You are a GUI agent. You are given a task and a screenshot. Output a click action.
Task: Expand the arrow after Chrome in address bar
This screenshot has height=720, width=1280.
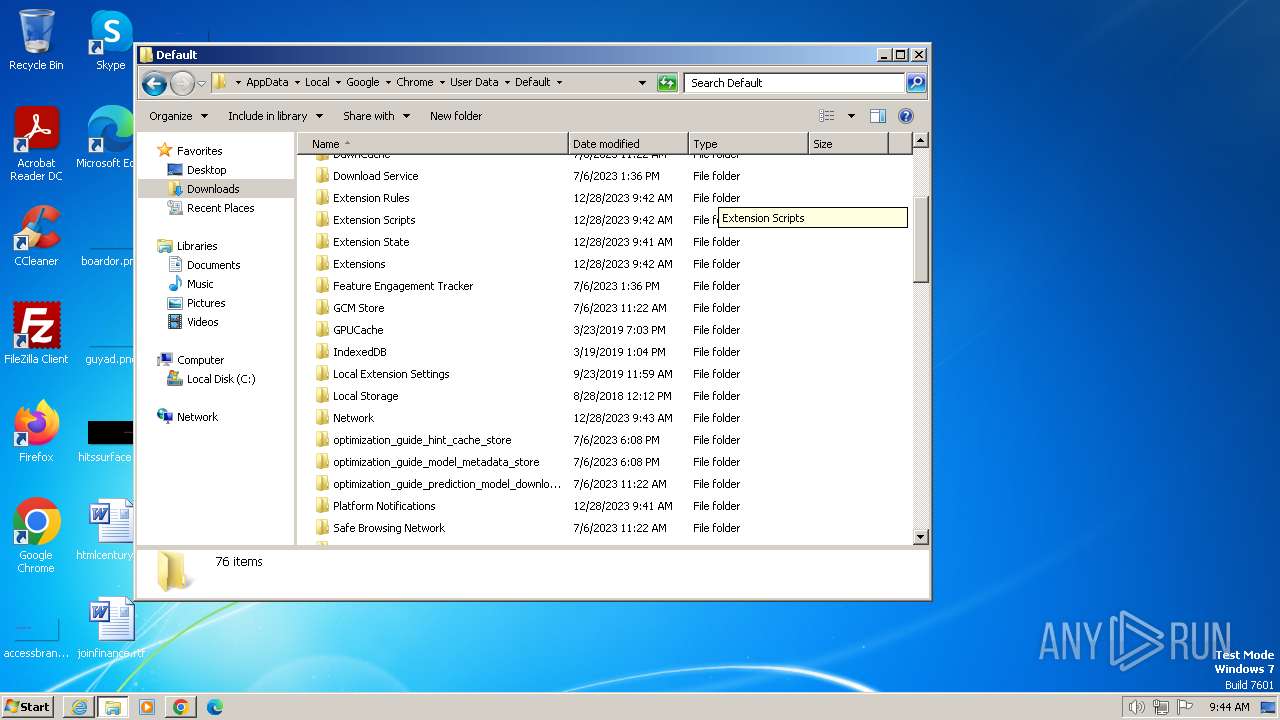pos(441,83)
